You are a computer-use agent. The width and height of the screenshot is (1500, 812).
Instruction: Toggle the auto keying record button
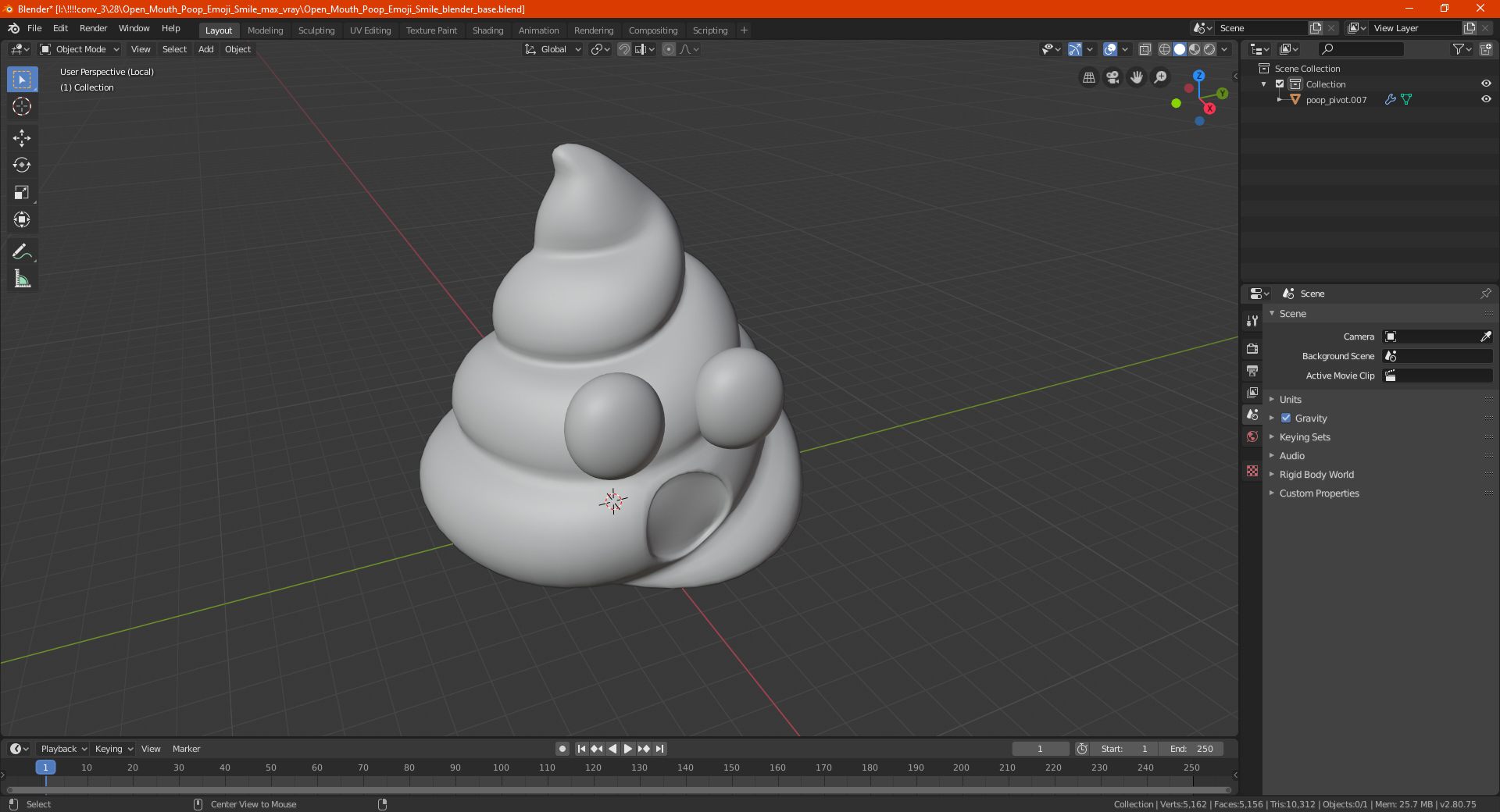click(562, 749)
